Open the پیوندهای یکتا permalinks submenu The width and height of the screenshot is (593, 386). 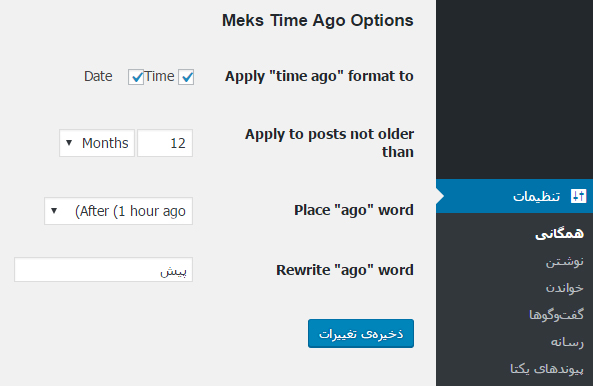click(547, 369)
